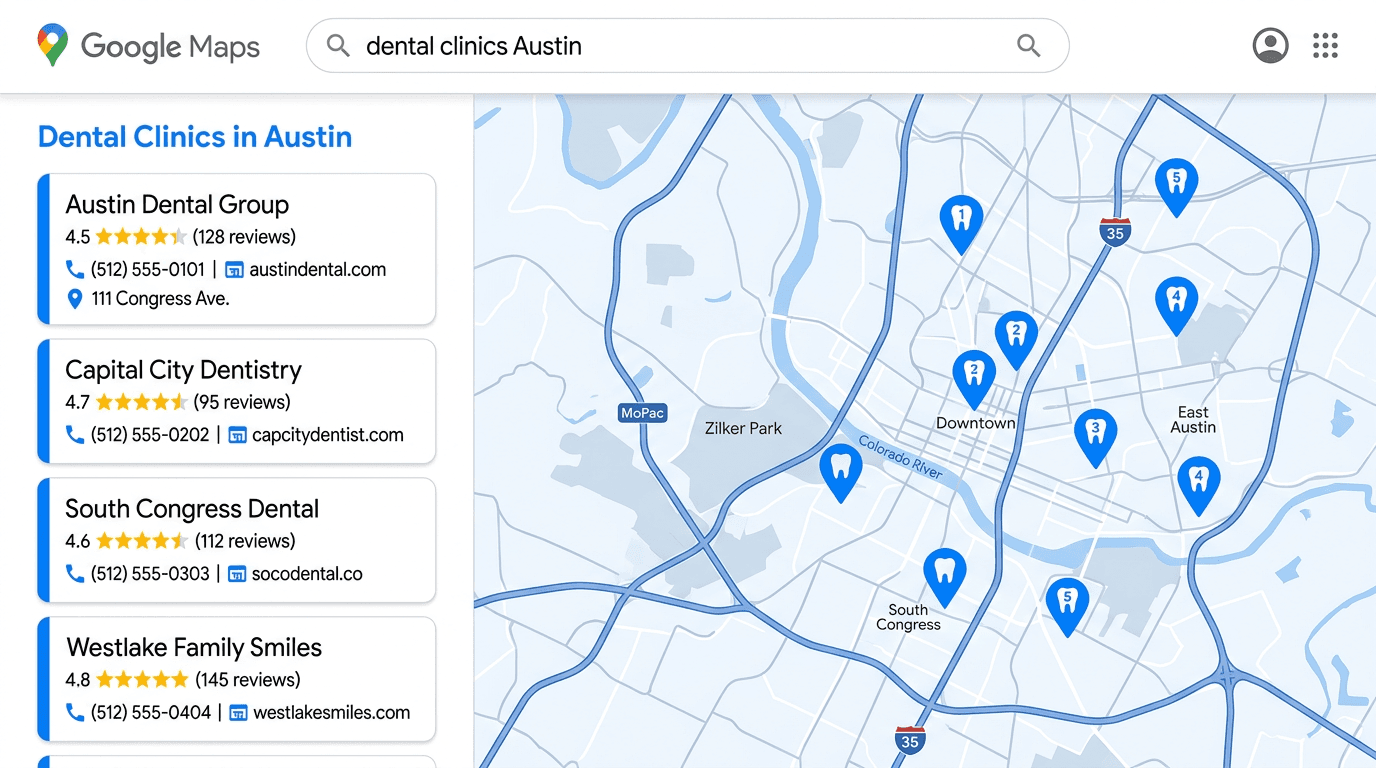Click phone icon on South Congress Dental card
The image size is (1376, 768).
click(74, 574)
